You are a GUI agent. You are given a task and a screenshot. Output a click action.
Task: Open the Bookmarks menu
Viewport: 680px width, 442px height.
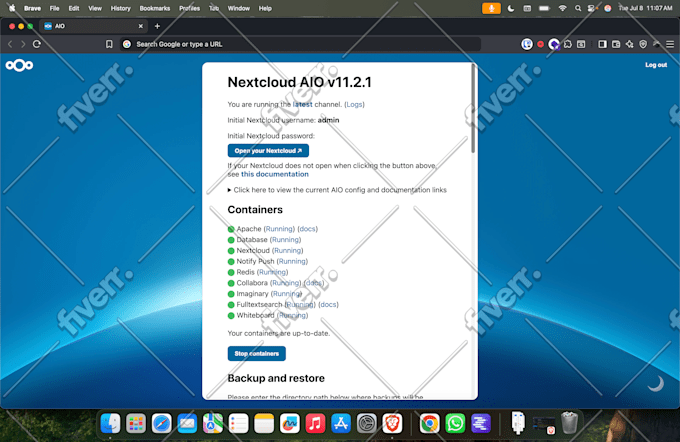[155, 8]
